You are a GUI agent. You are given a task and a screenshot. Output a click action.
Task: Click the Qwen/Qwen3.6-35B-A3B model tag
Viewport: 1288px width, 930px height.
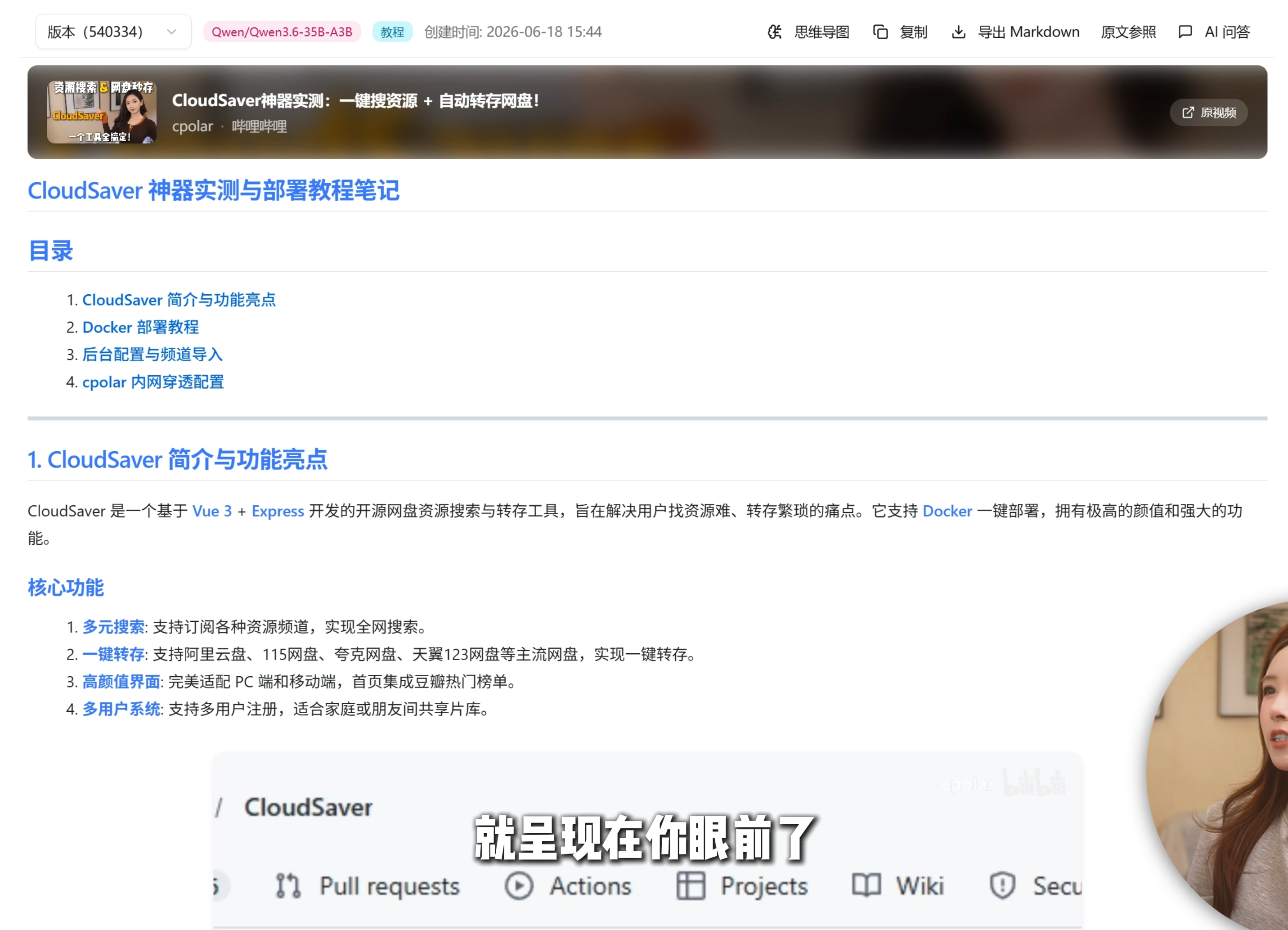(282, 32)
